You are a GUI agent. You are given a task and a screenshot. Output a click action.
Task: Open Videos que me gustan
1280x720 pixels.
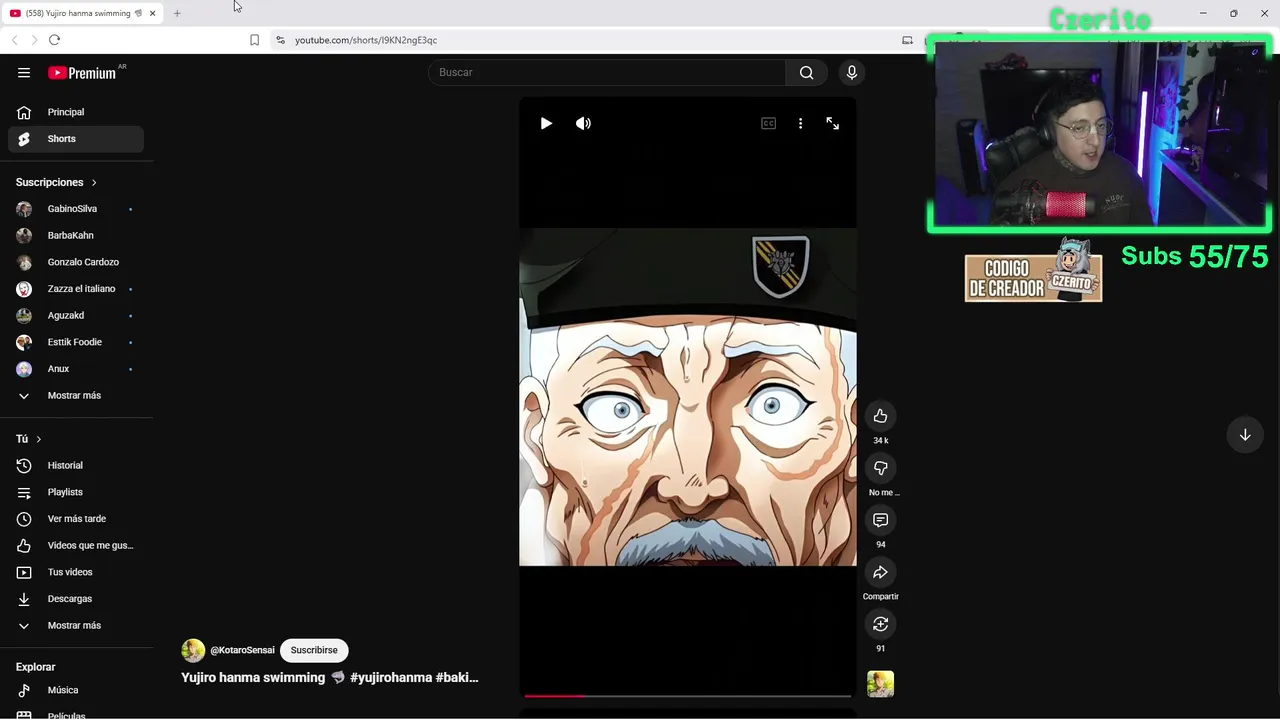(x=76, y=545)
